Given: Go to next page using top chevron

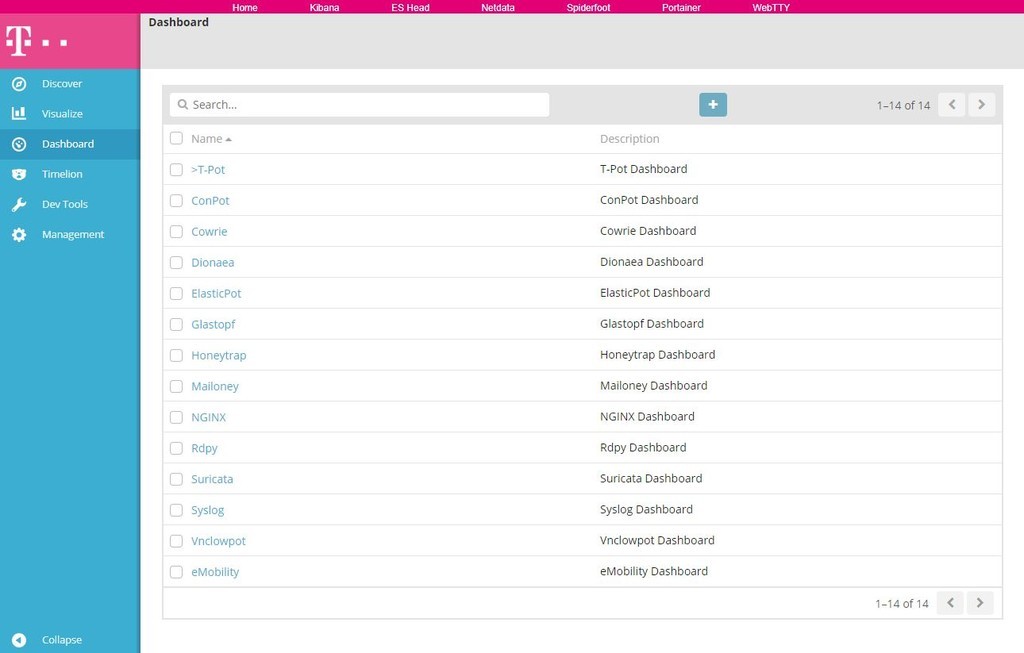Looking at the screenshot, I should point(981,104).
